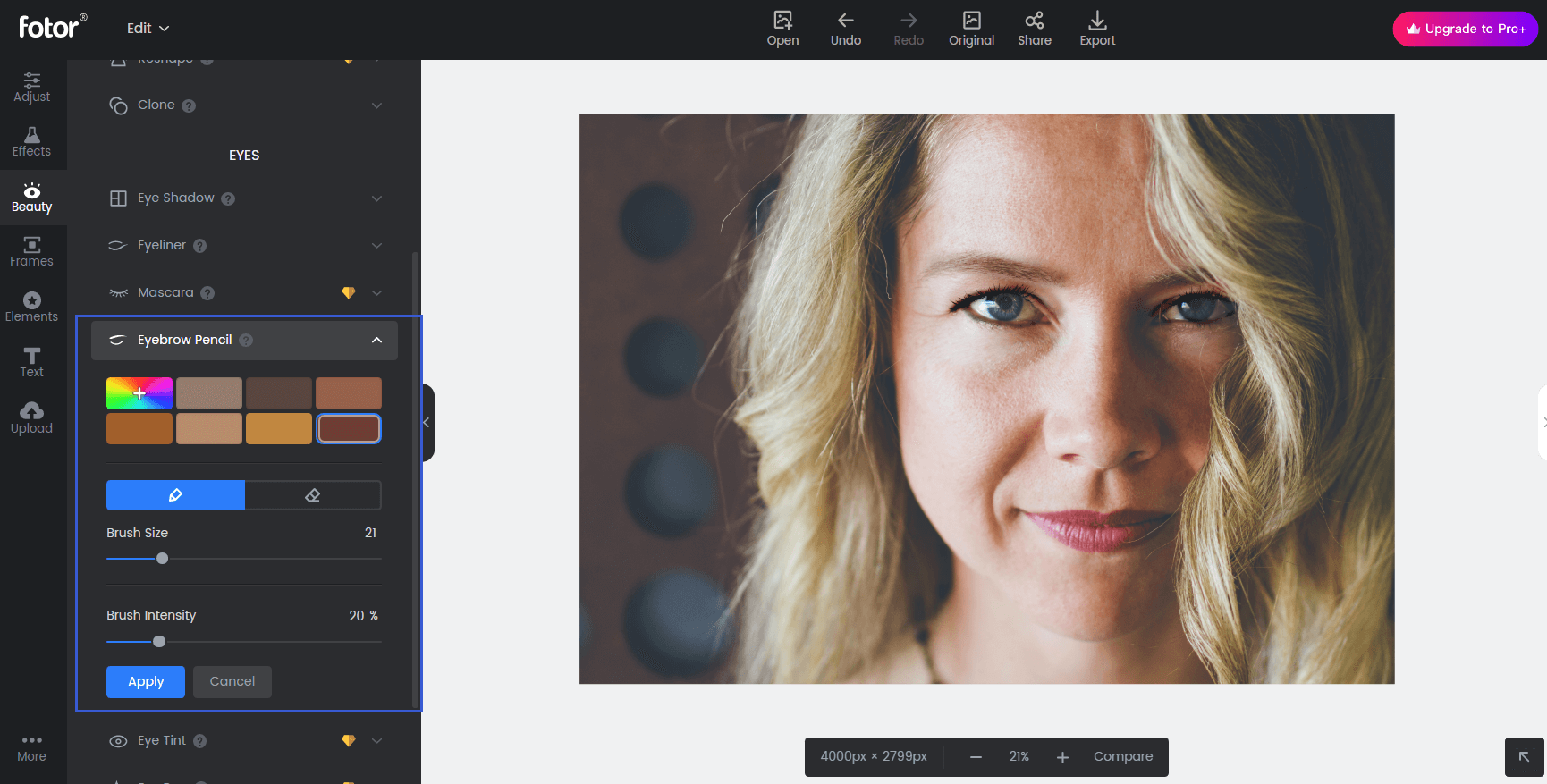1547x784 pixels.
Task: Open the Edit dropdown menu
Action: (148, 28)
